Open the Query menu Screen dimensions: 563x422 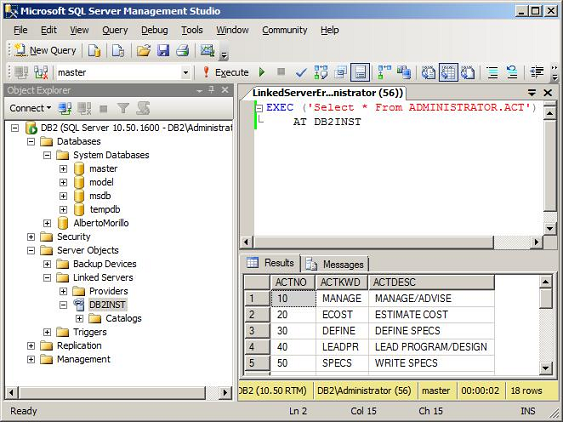(x=115, y=30)
